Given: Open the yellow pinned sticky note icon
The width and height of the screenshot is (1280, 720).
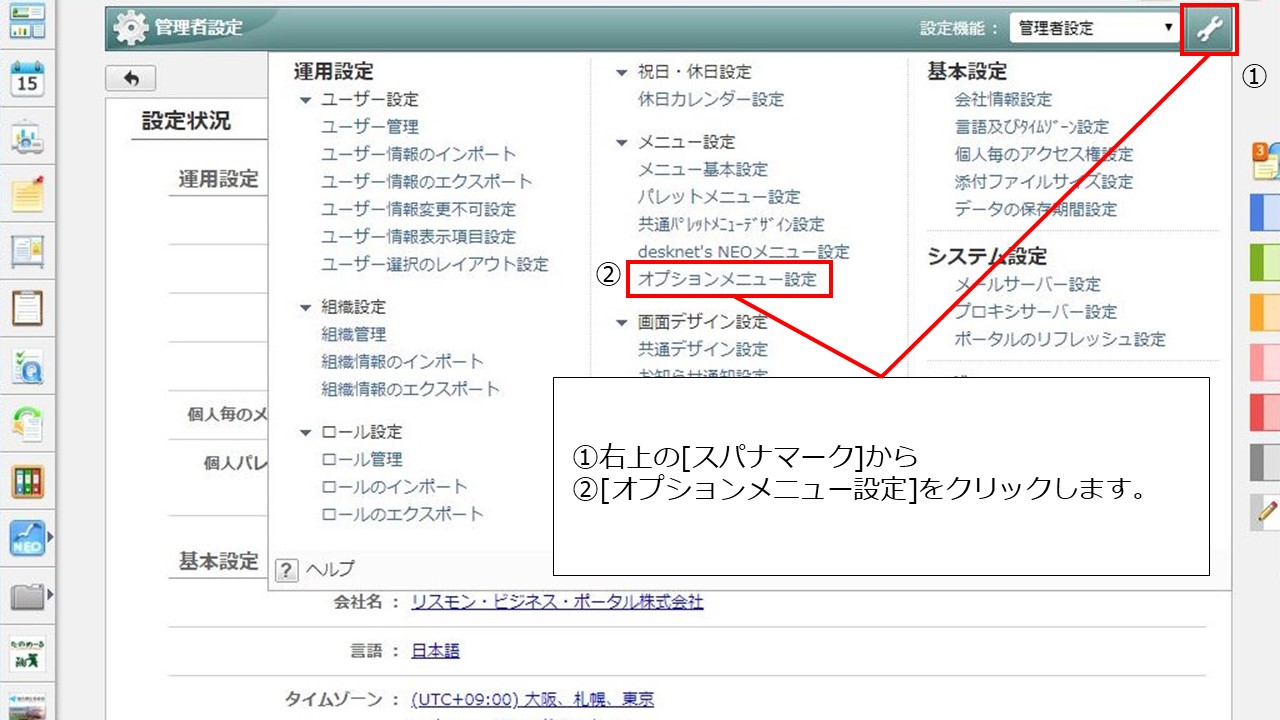Looking at the screenshot, I should click(27, 194).
